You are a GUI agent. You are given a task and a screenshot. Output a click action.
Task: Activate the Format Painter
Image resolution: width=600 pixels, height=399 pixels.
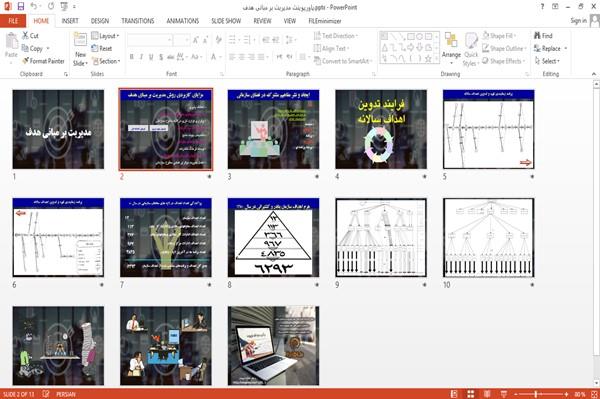(x=43, y=61)
